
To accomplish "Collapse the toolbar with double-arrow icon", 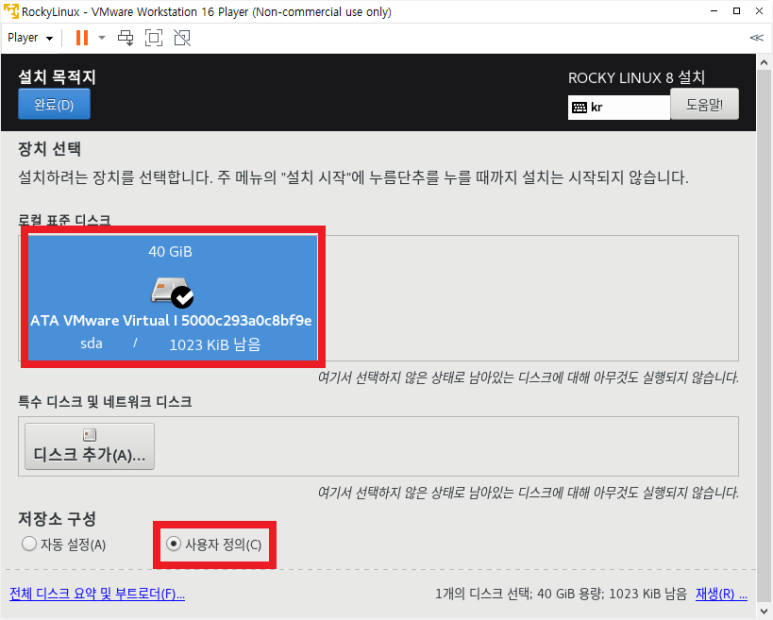I will pyautogui.click(x=756, y=38).
